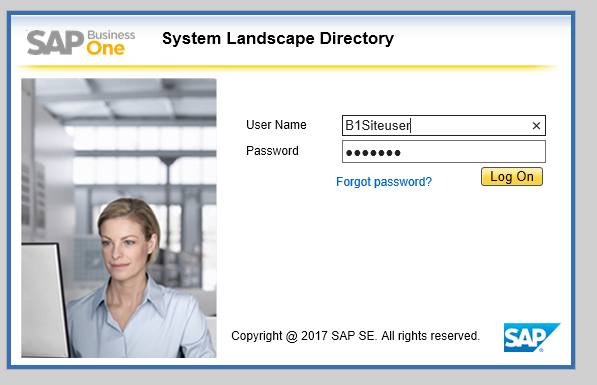597x385 pixels.
Task: Click the Password label
Action: [272, 151]
